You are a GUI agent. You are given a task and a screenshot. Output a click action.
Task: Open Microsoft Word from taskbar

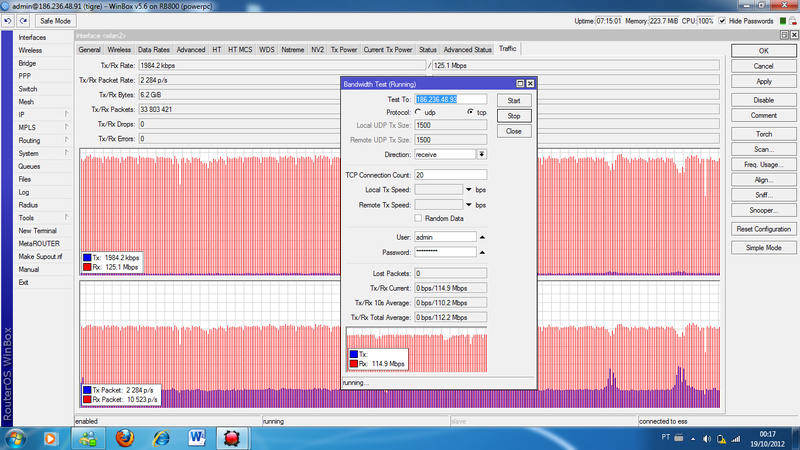click(196, 438)
